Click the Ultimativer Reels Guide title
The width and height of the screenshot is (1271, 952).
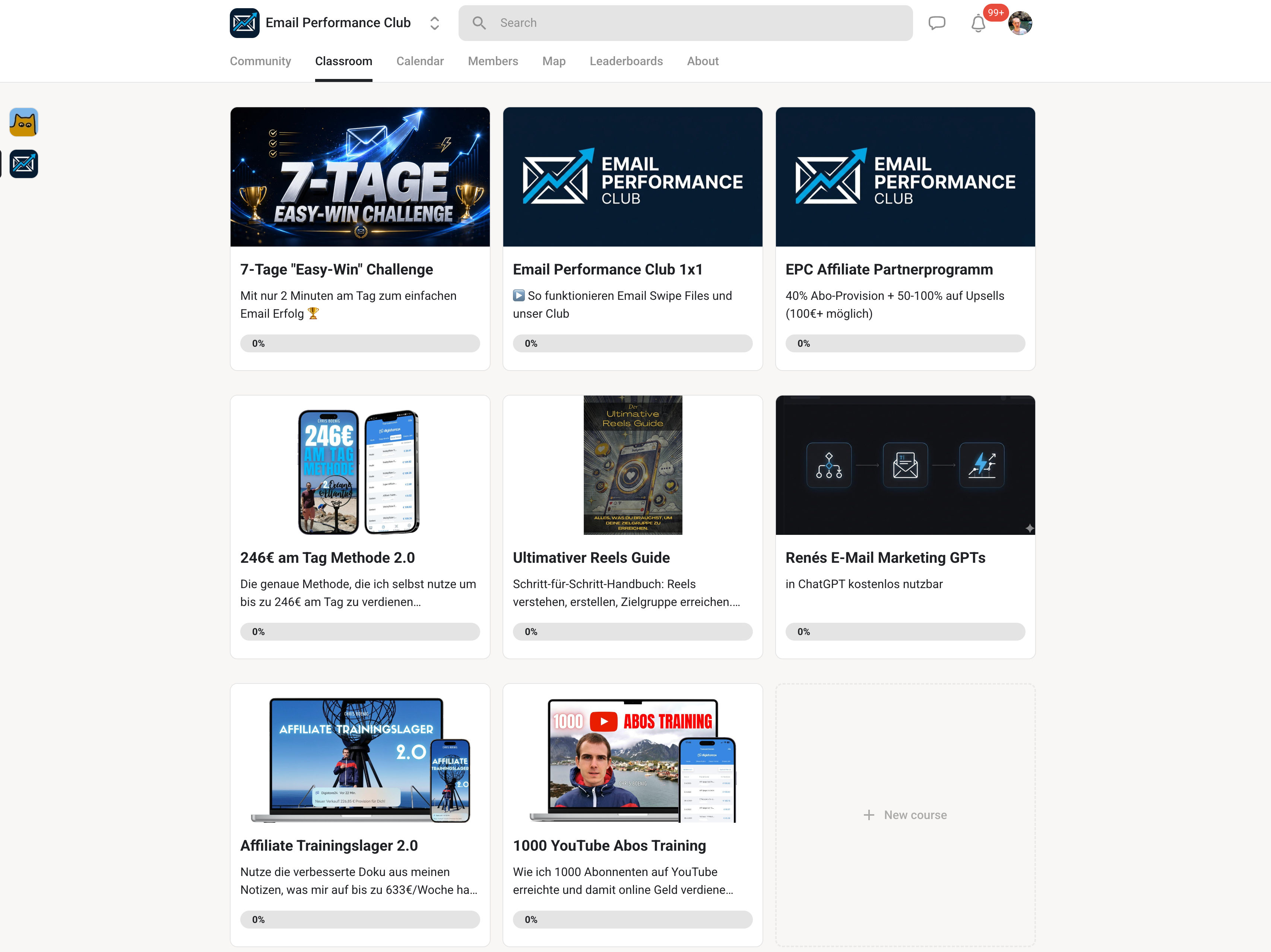tap(591, 558)
